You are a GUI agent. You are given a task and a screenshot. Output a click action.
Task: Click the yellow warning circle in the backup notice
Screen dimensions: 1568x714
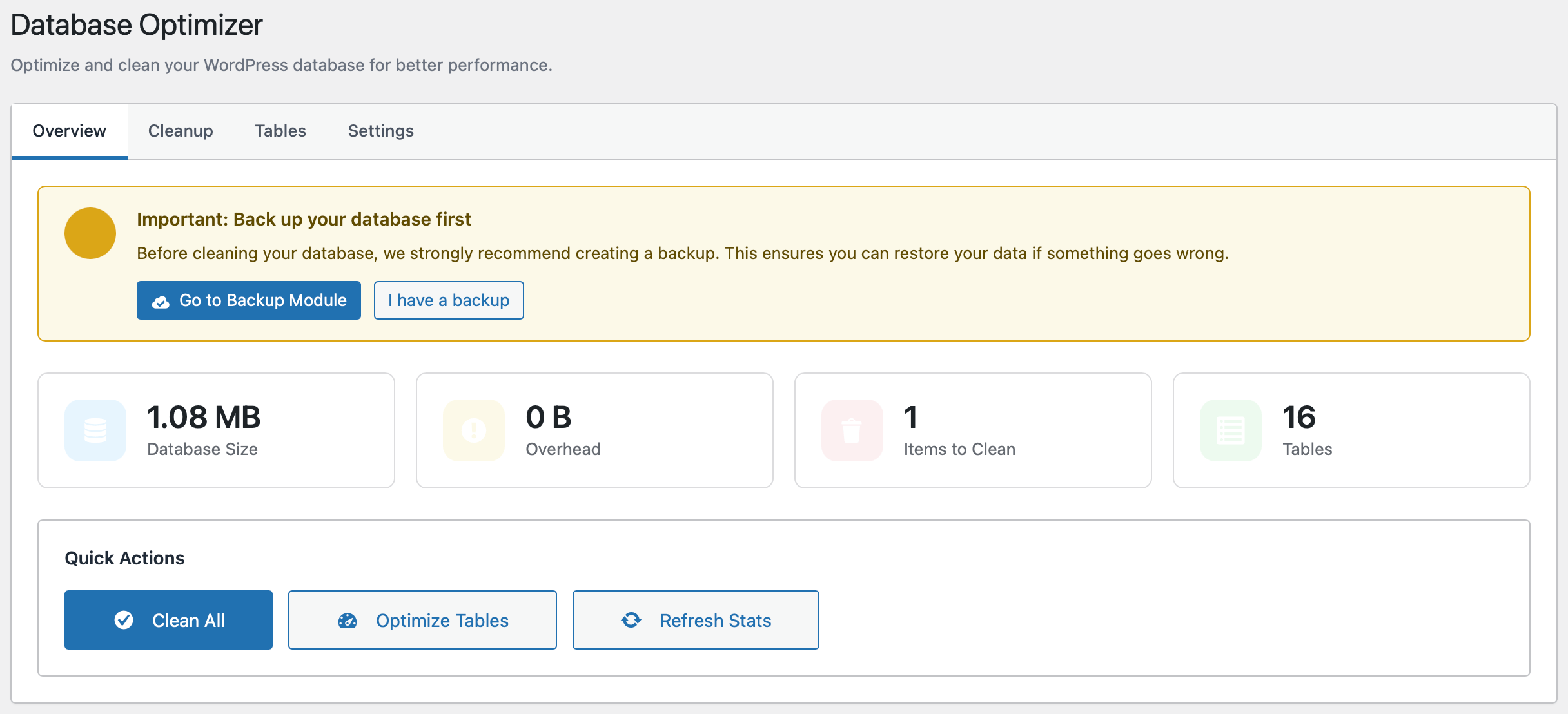(x=90, y=233)
